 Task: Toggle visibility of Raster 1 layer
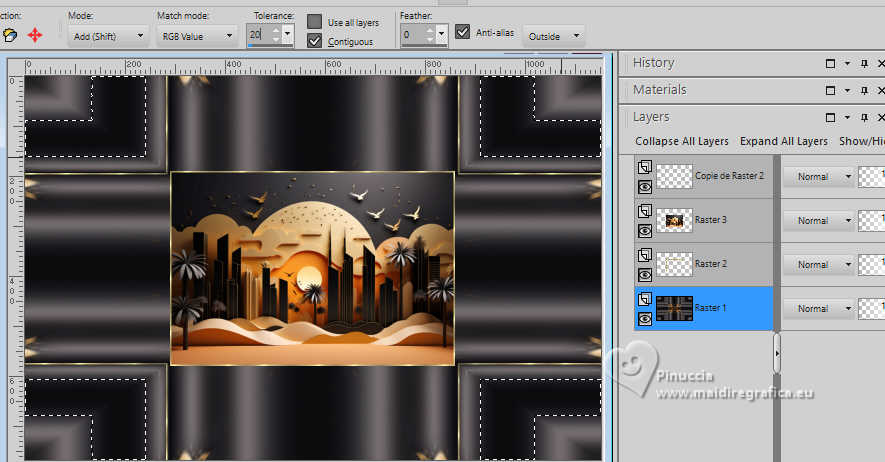tap(645, 318)
